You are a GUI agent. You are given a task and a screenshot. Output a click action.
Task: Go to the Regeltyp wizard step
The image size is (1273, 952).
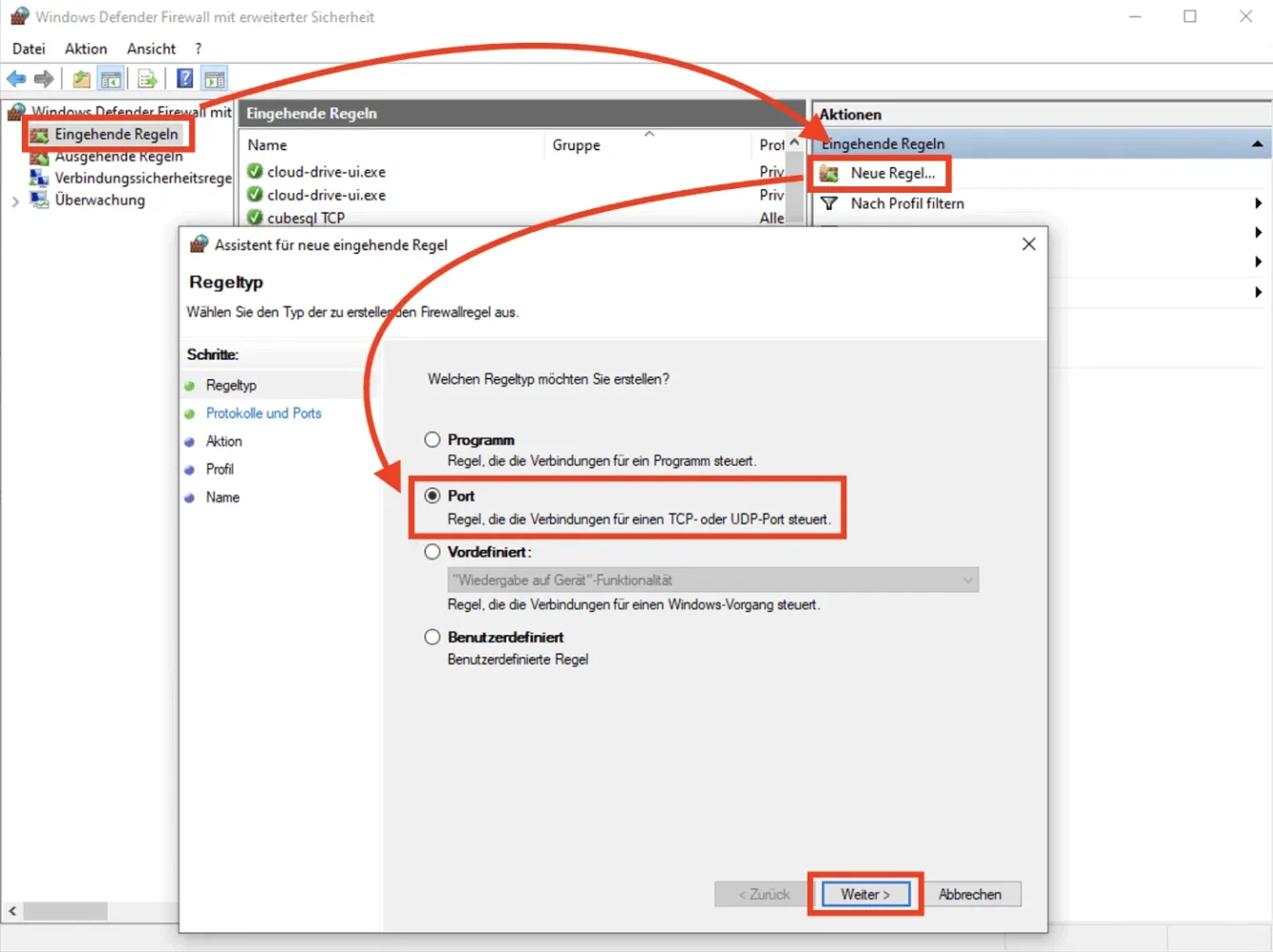tap(231, 385)
